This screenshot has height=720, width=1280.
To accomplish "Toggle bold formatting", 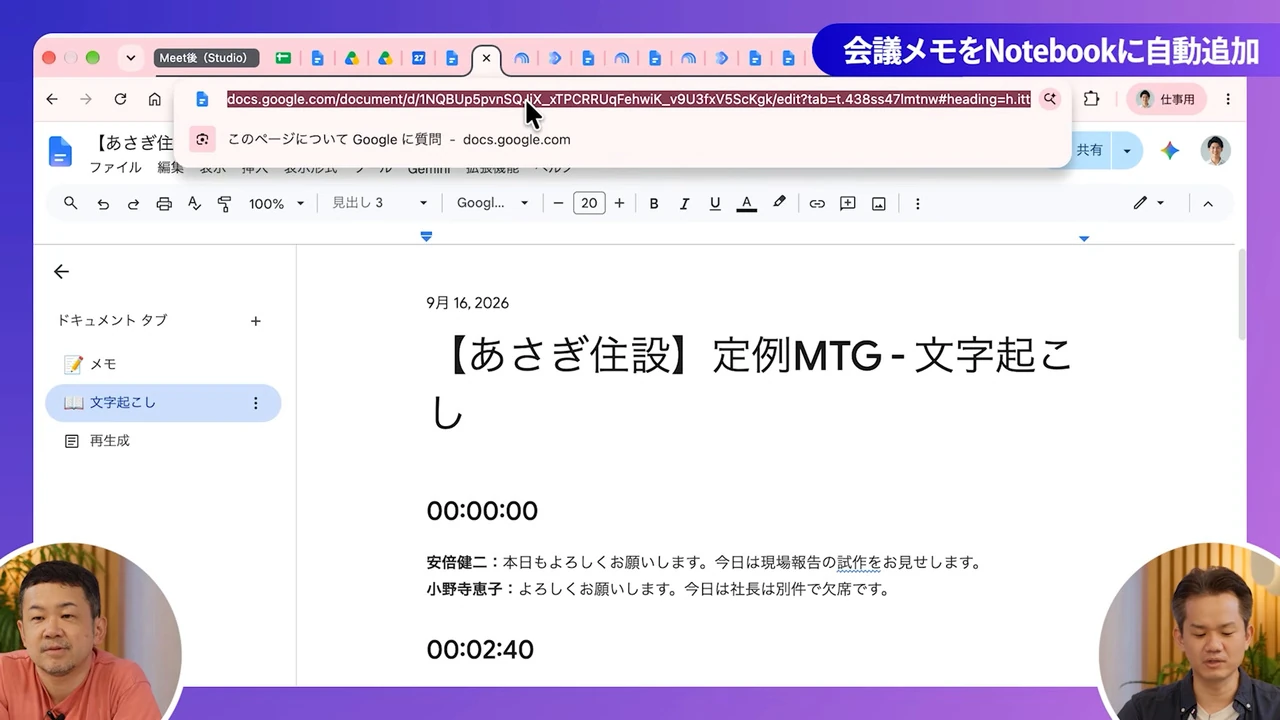I will [654, 203].
